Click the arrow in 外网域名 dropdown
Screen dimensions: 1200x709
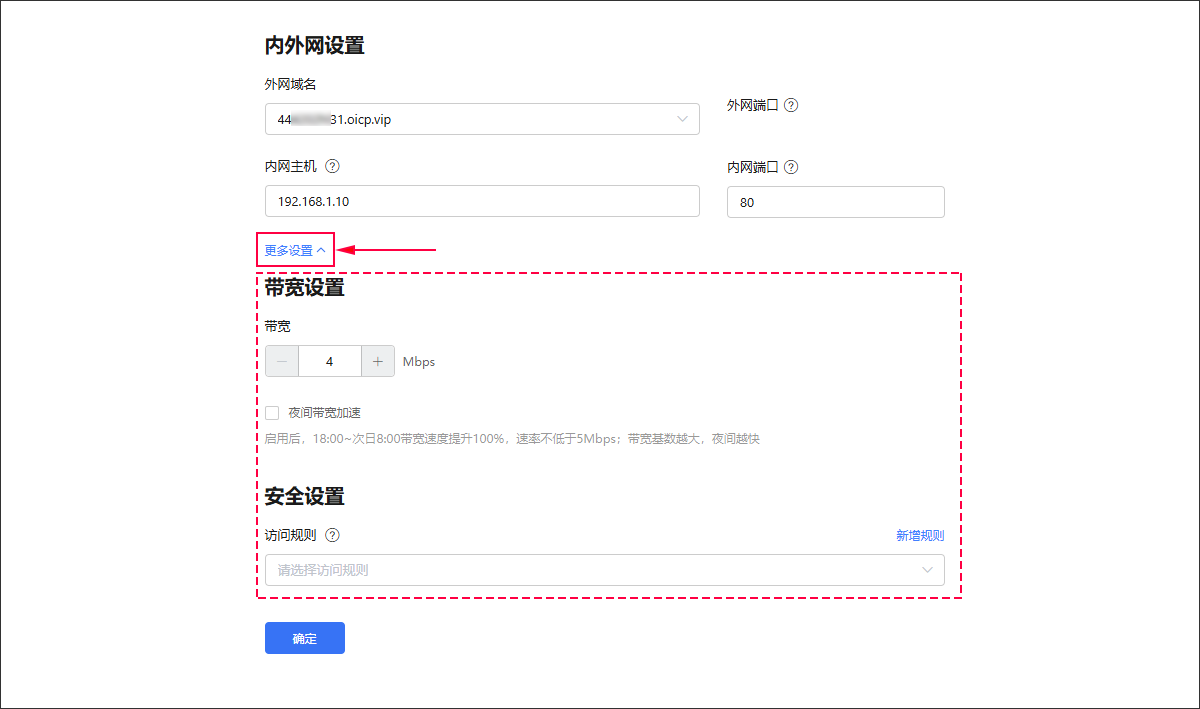tap(683, 119)
